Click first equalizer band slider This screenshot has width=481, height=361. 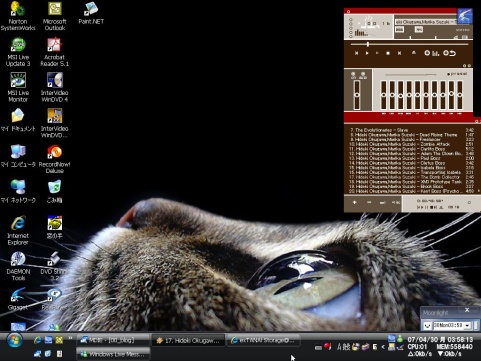coord(384,95)
